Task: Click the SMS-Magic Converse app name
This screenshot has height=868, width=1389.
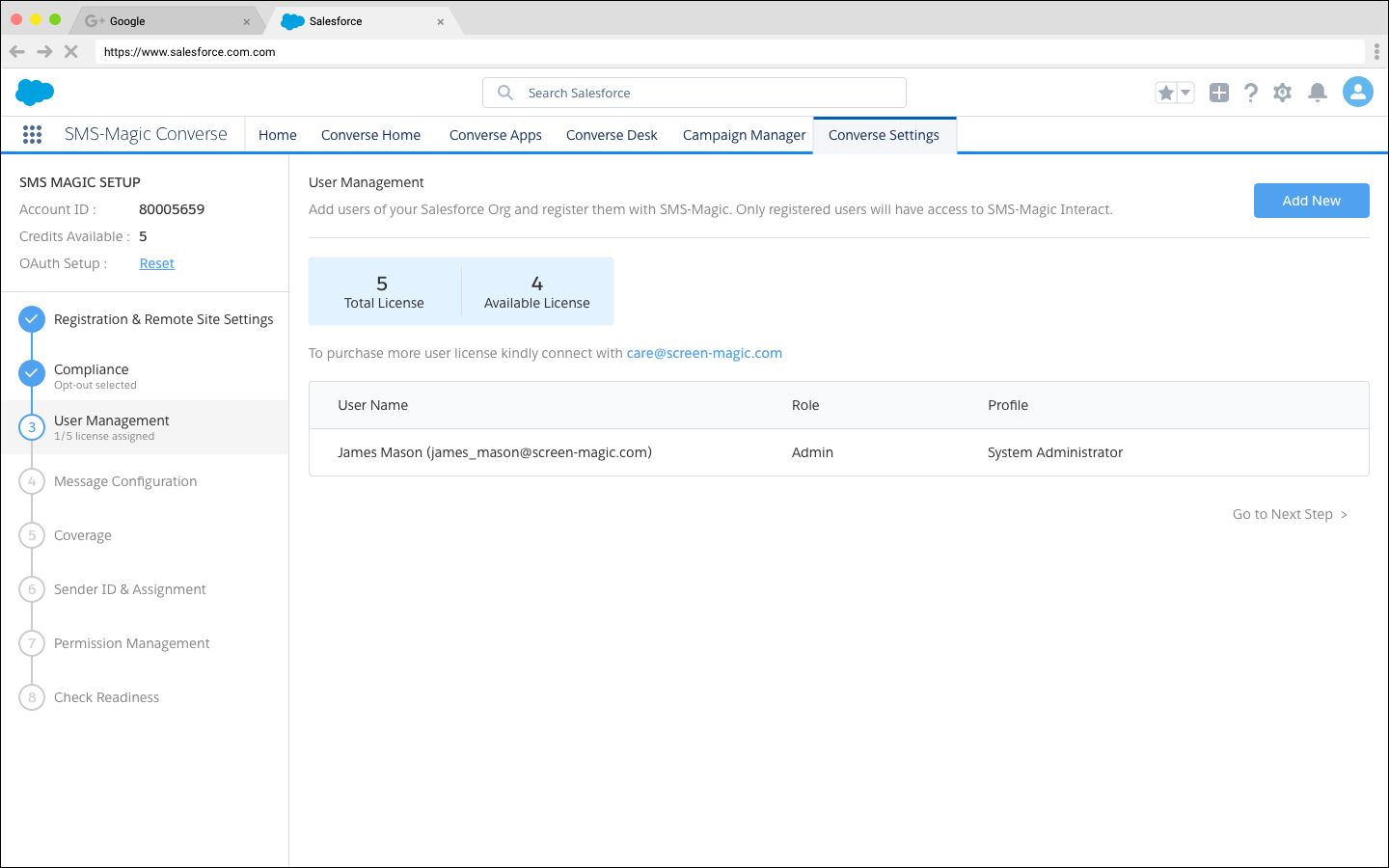Action: pyautogui.click(x=146, y=134)
